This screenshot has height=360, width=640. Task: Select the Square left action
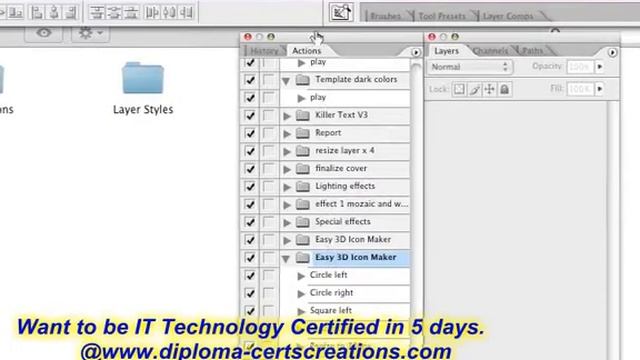[331, 311]
